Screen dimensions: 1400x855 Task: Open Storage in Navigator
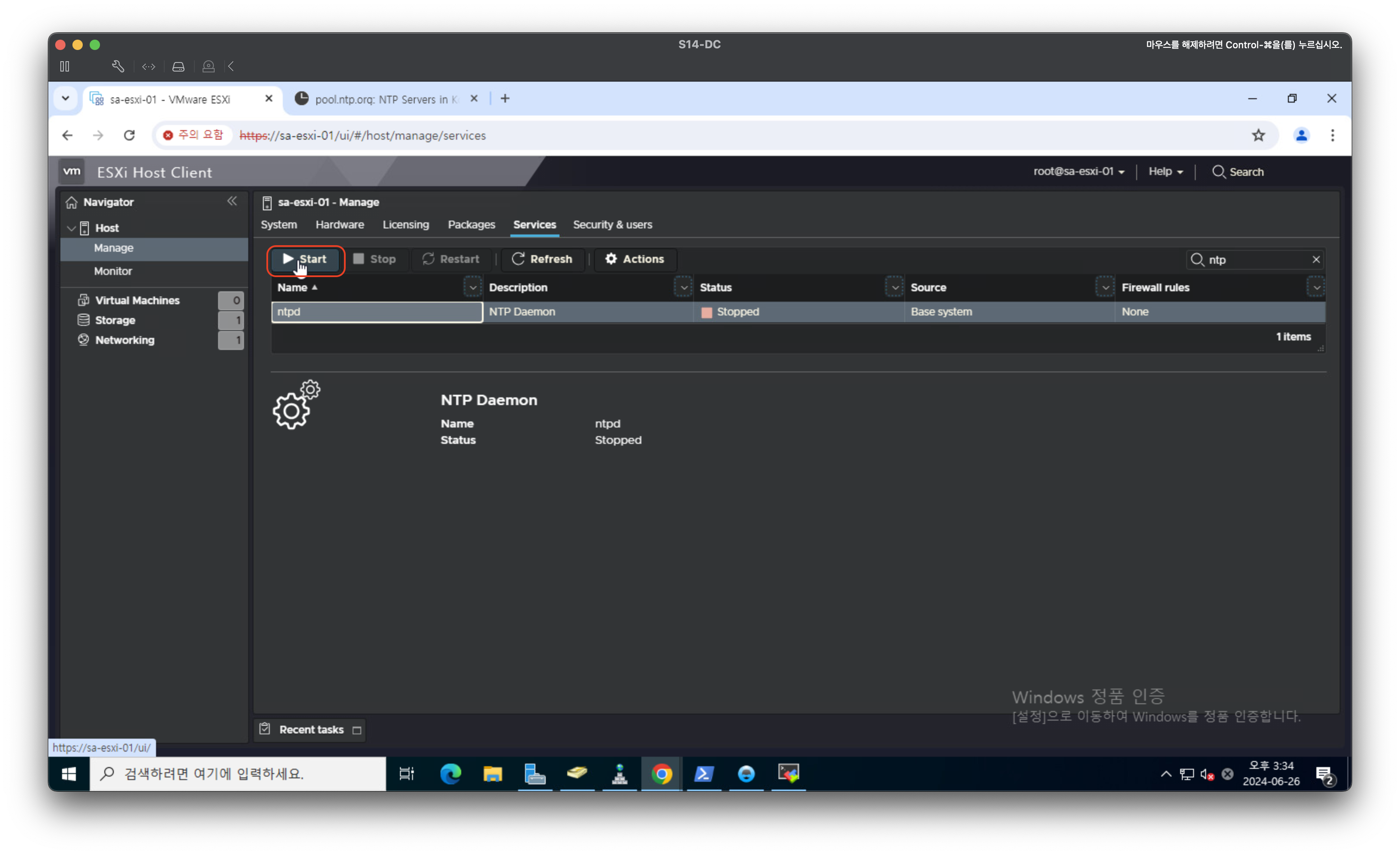(x=115, y=320)
